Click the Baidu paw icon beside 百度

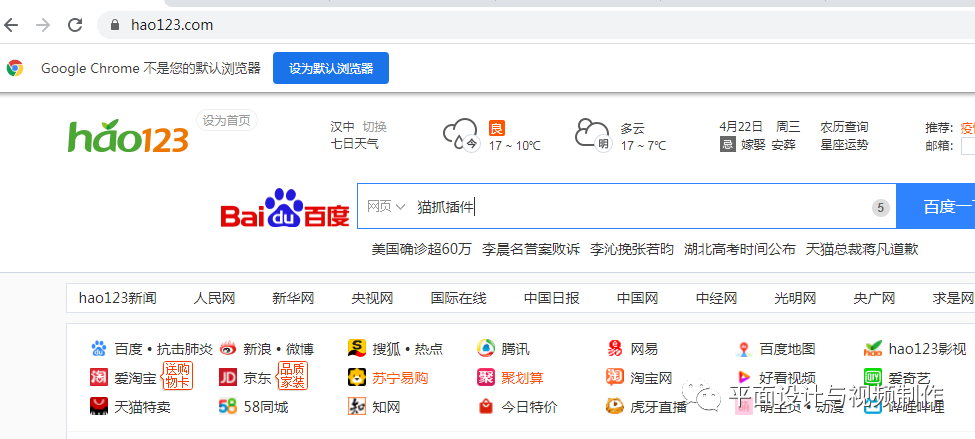coord(99,348)
